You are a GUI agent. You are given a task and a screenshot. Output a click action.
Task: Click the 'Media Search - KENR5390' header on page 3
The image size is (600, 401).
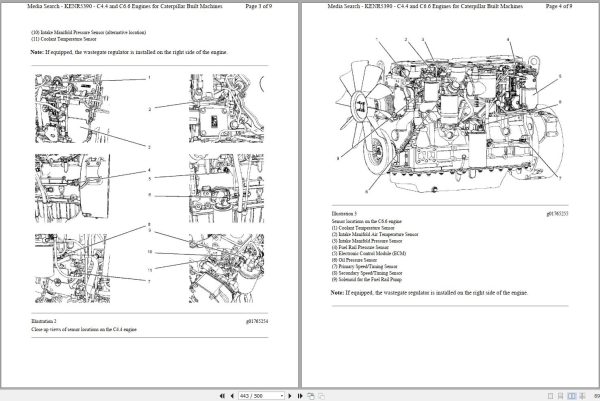[125, 6]
